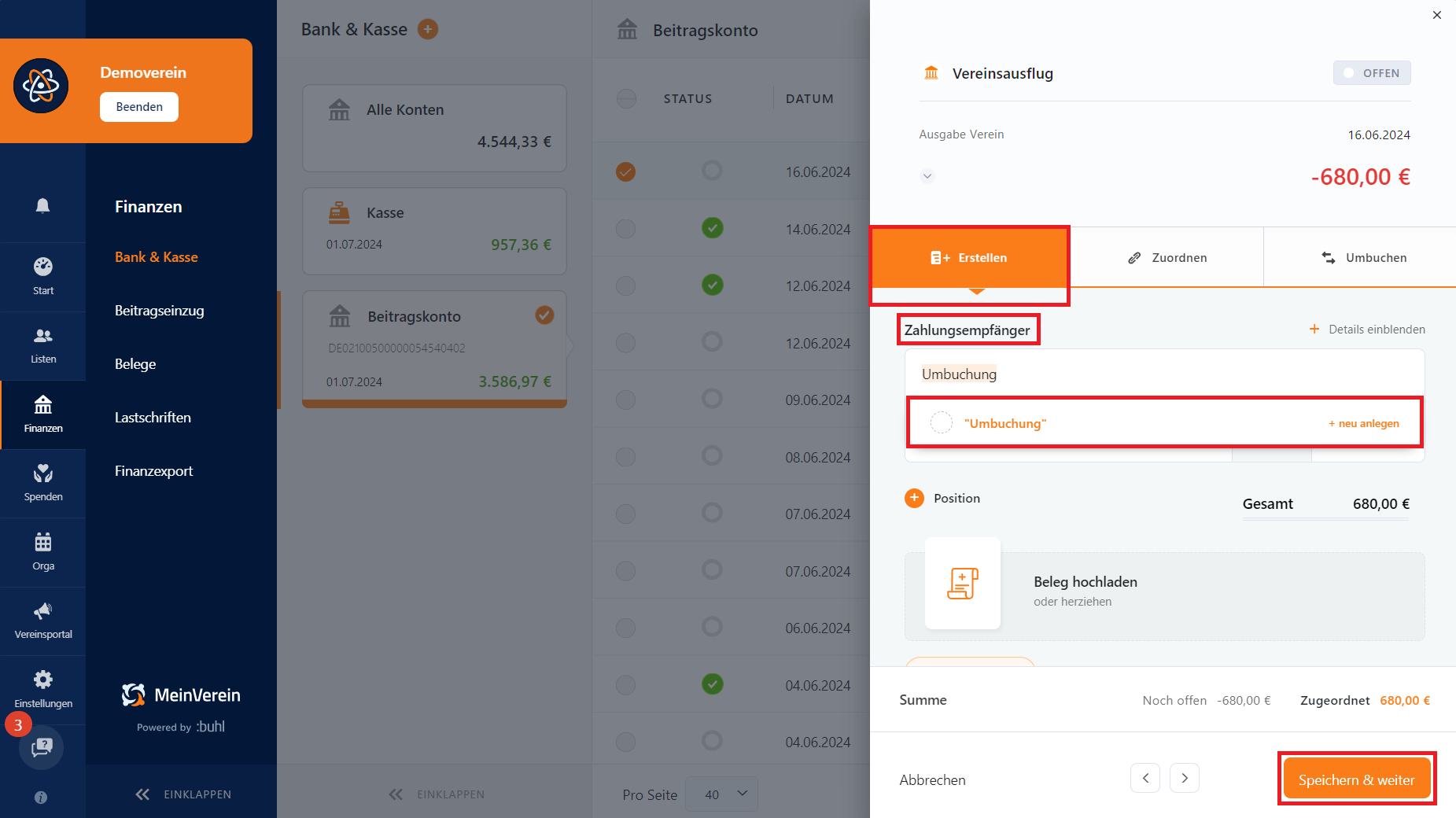Click the Gesamt 680,00 € amount field

(x=1380, y=504)
